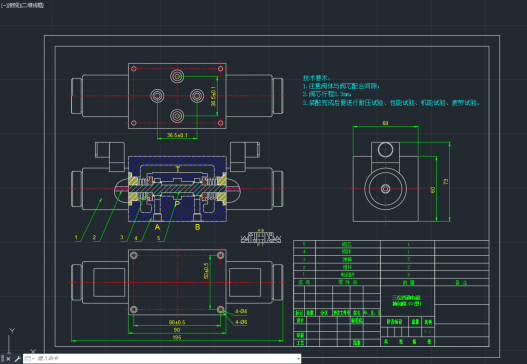Viewport: 527px width, 364px height.
Task: Select balloon number 5 leader label
Action: [159, 238]
